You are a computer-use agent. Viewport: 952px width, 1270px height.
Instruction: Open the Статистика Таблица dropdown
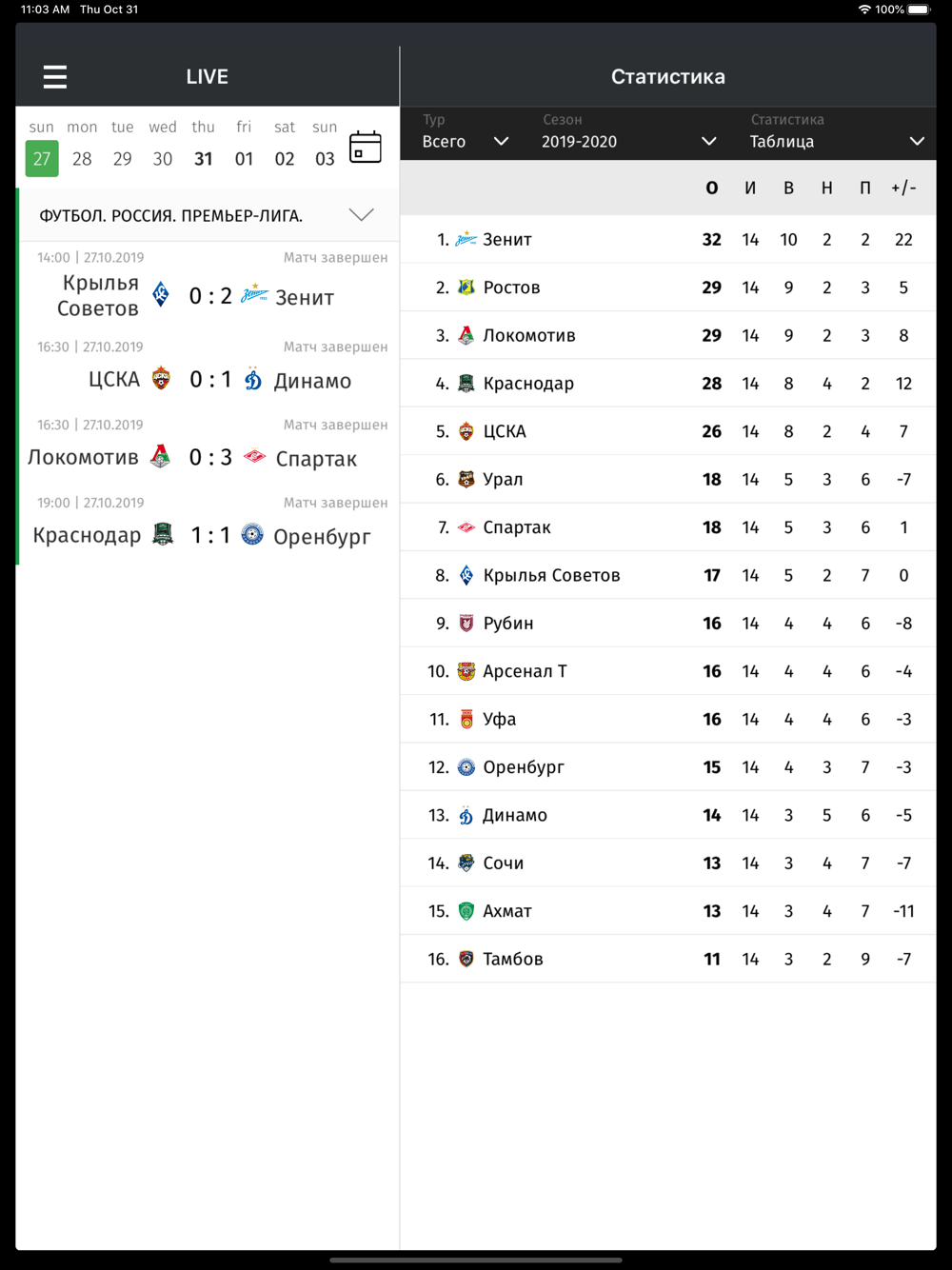[x=837, y=141]
